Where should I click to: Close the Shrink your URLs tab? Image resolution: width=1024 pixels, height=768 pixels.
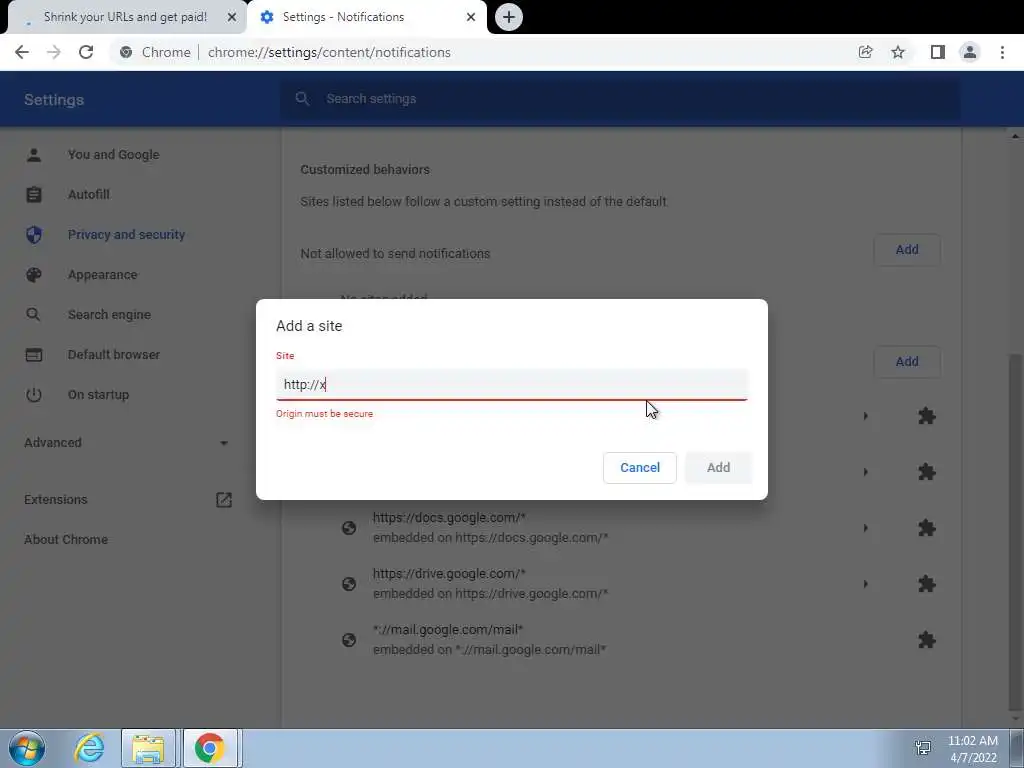point(232,17)
